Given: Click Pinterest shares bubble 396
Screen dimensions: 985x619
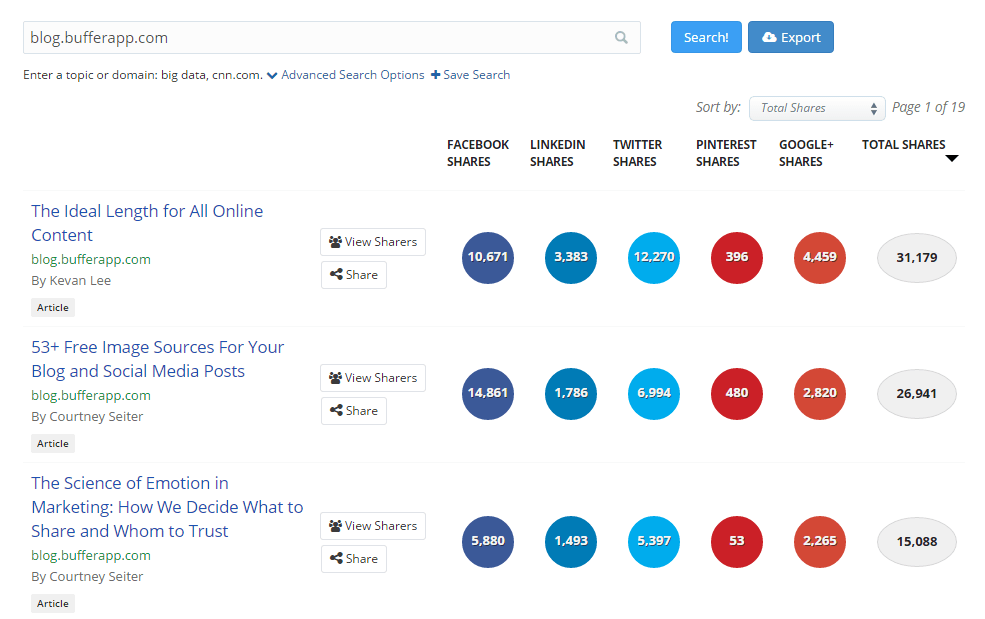Looking at the screenshot, I should pos(737,258).
